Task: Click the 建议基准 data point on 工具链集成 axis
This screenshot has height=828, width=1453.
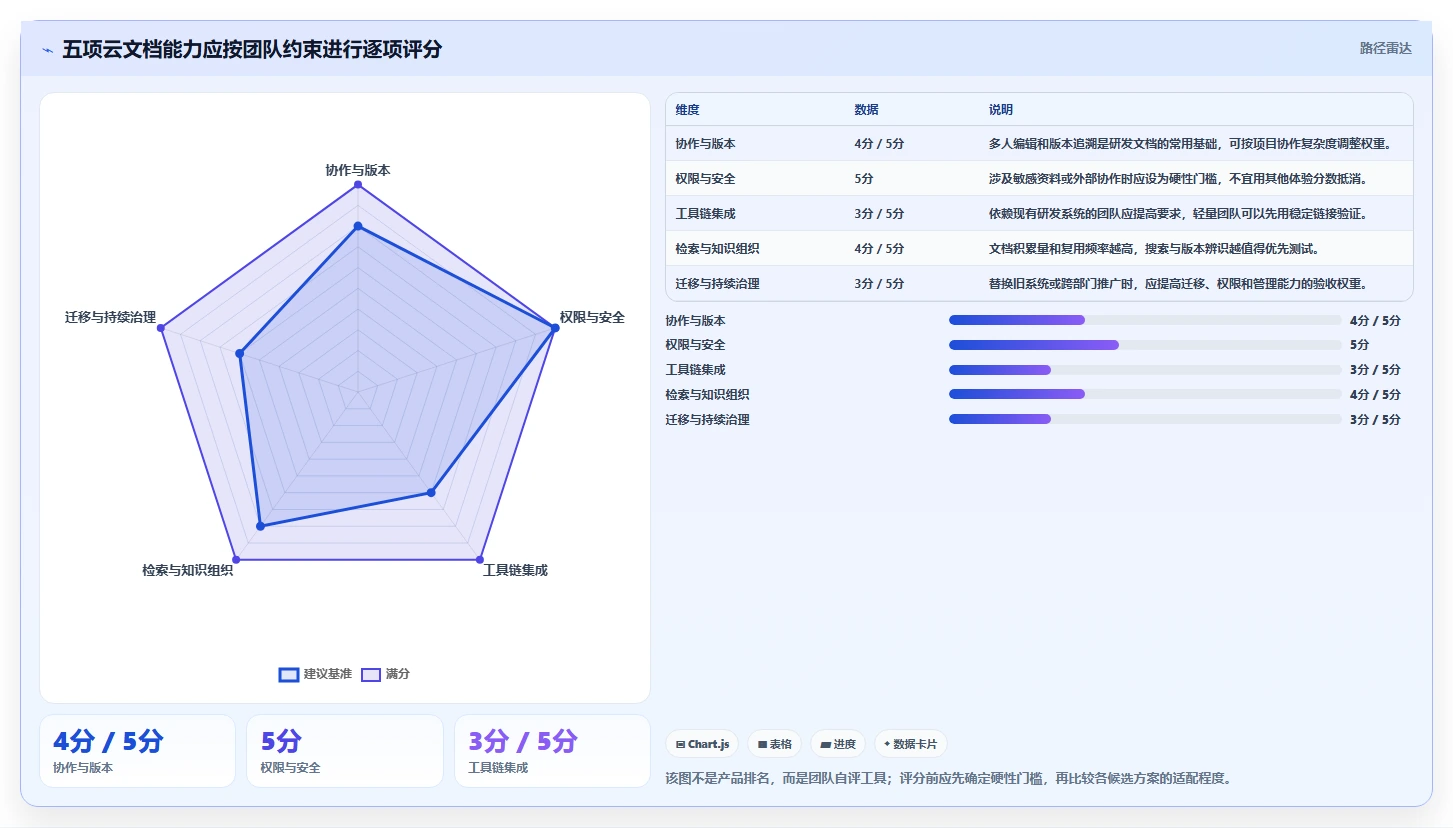Action: (x=431, y=492)
